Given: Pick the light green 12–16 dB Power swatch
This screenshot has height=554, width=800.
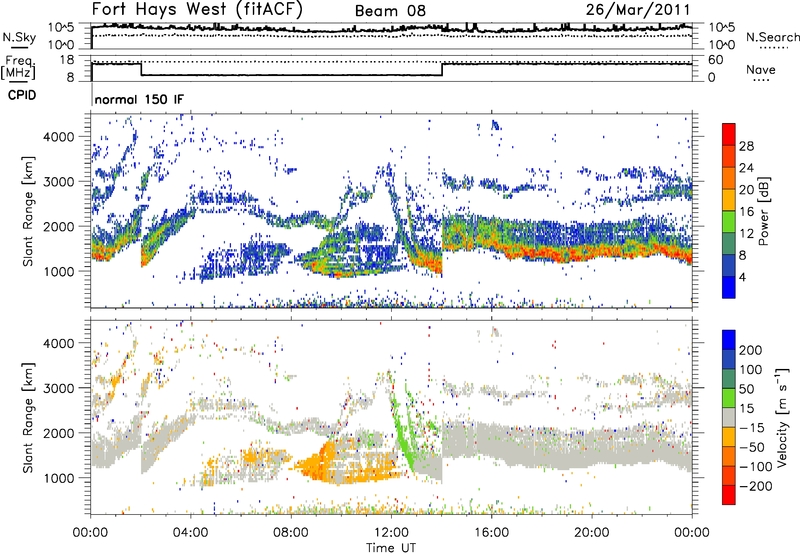Looking at the screenshot, I should tap(729, 221).
